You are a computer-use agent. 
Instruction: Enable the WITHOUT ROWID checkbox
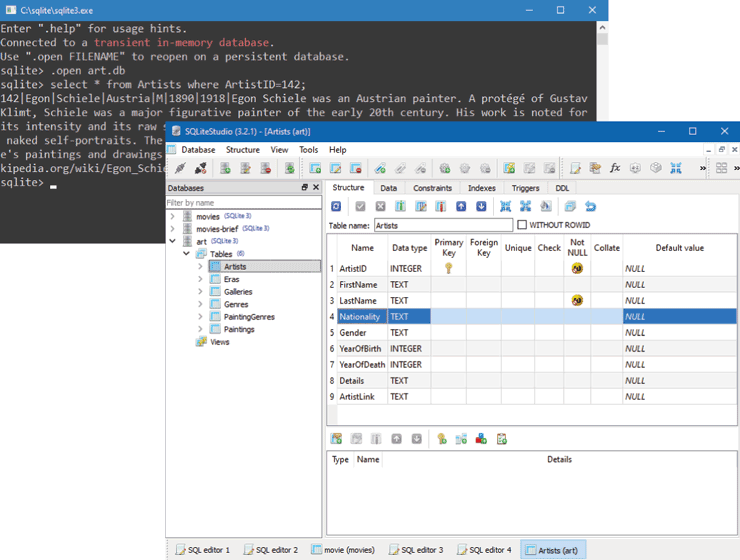pyautogui.click(x=522, y=225)
